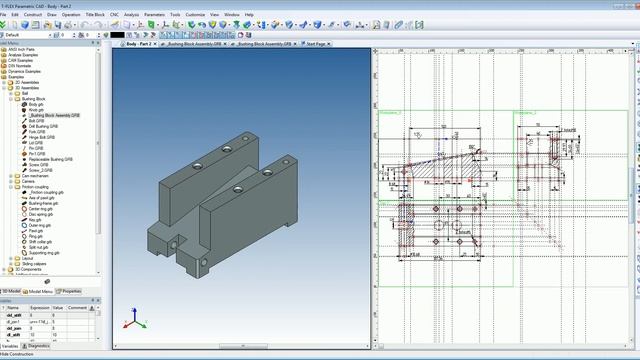Click the blue cube icon on the right of the toolbar
The image size is (640, 360).
tap(317, 25)
